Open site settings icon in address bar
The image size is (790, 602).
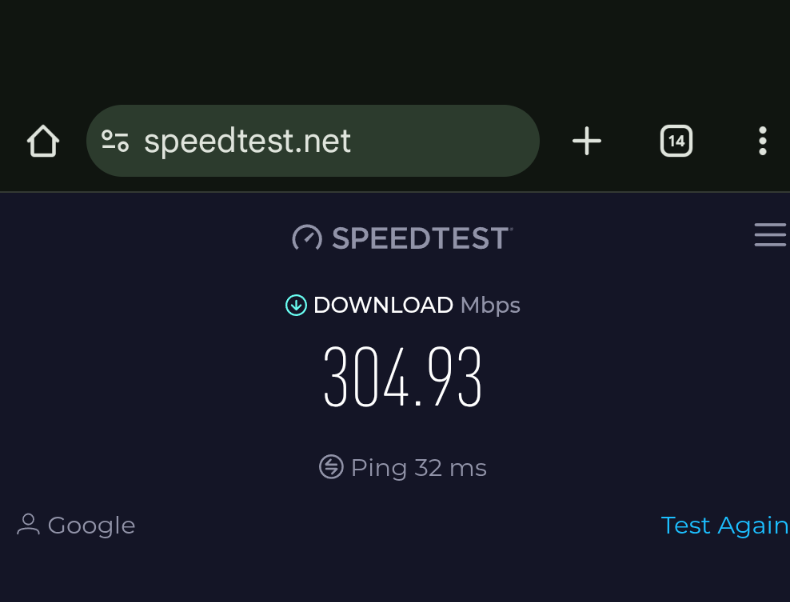point(115,141)
